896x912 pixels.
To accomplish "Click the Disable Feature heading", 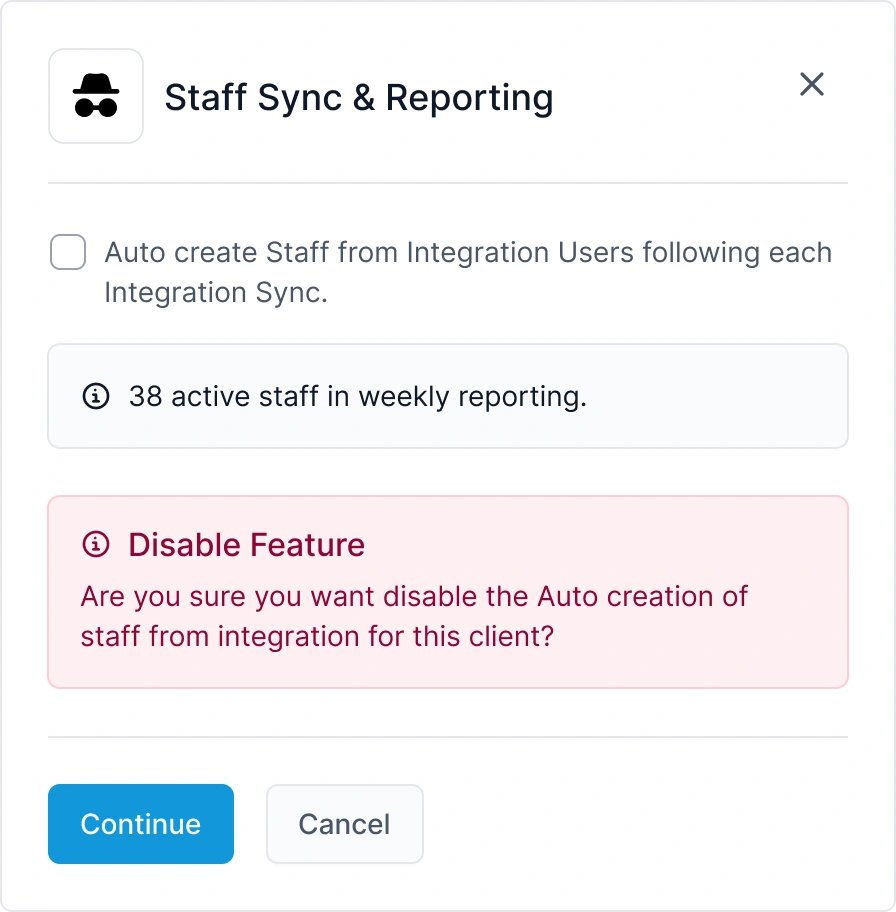I will pyautogui.click(x=247, y=545).
